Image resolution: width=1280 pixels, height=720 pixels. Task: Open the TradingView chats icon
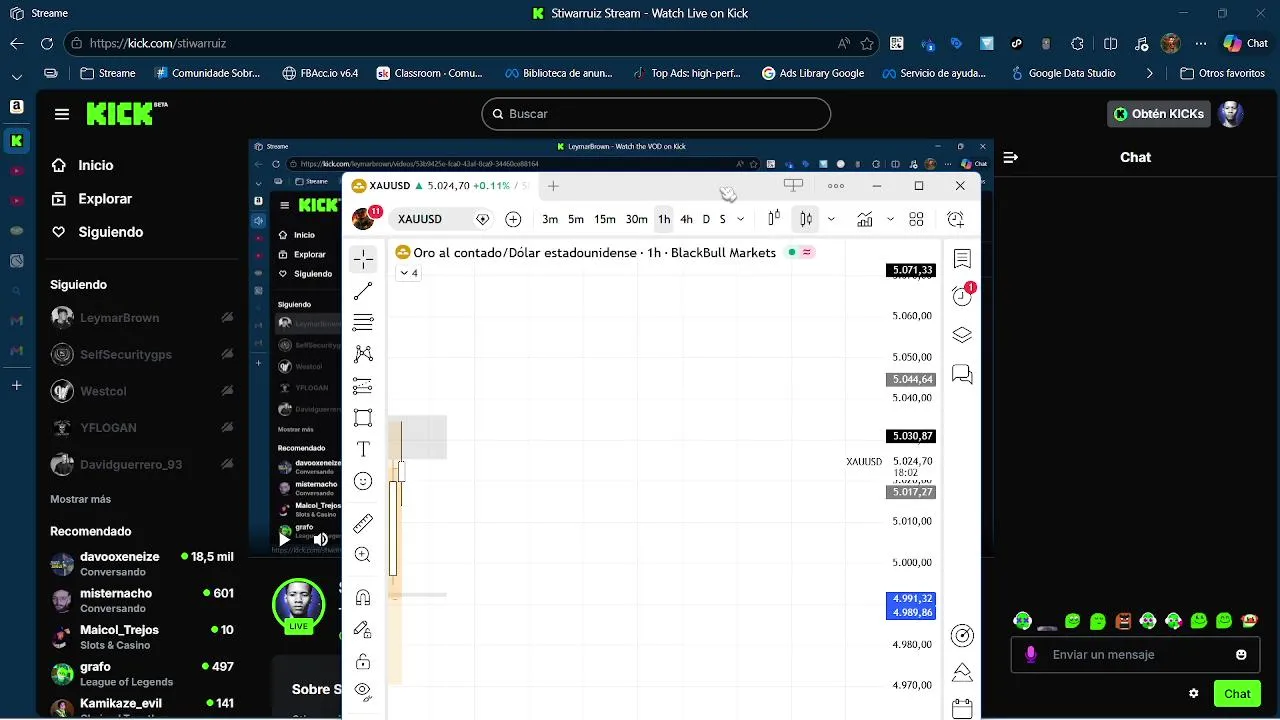point(962,374)
